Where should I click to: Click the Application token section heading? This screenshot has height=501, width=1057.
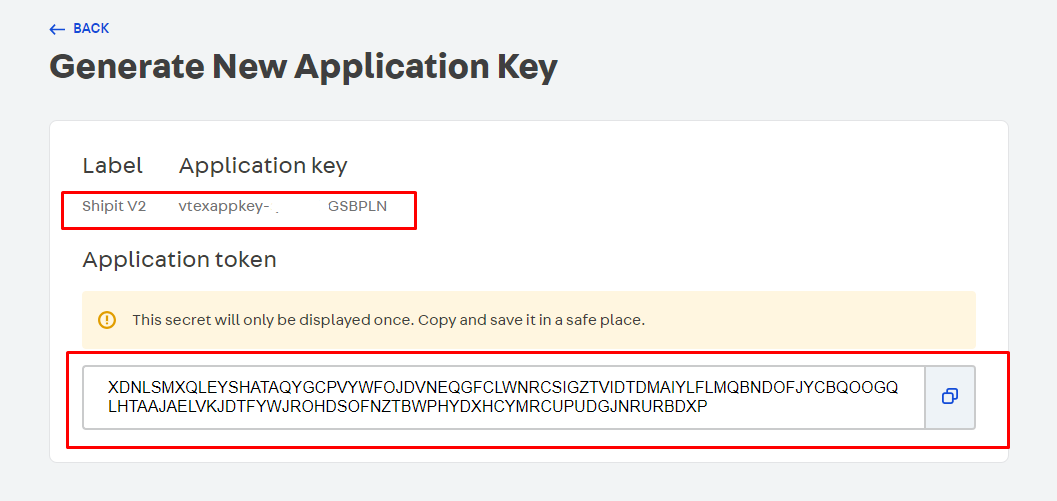coord(179,260)
